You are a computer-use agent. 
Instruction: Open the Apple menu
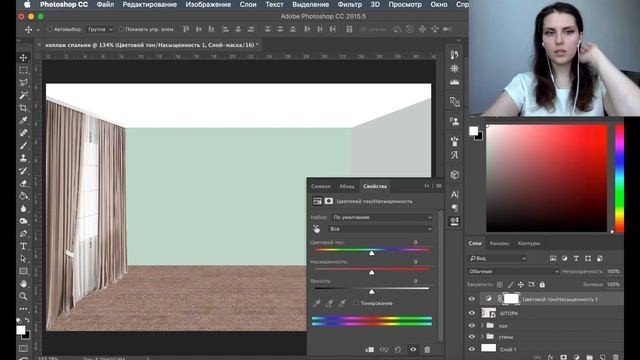[x=27, y=4]
